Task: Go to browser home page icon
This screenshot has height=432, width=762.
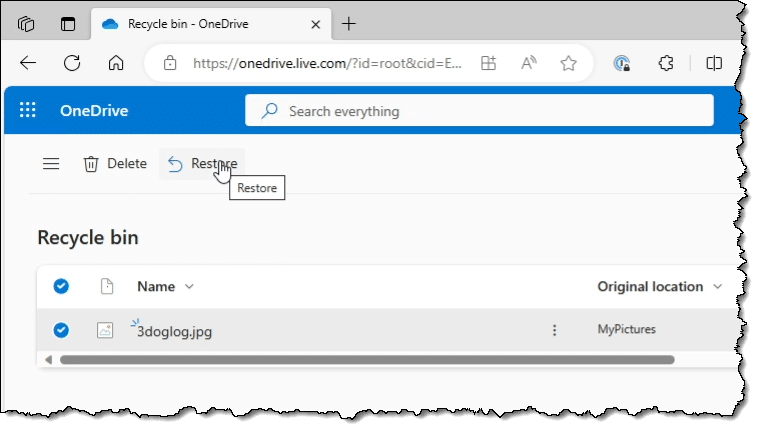Action: [116, 63]
